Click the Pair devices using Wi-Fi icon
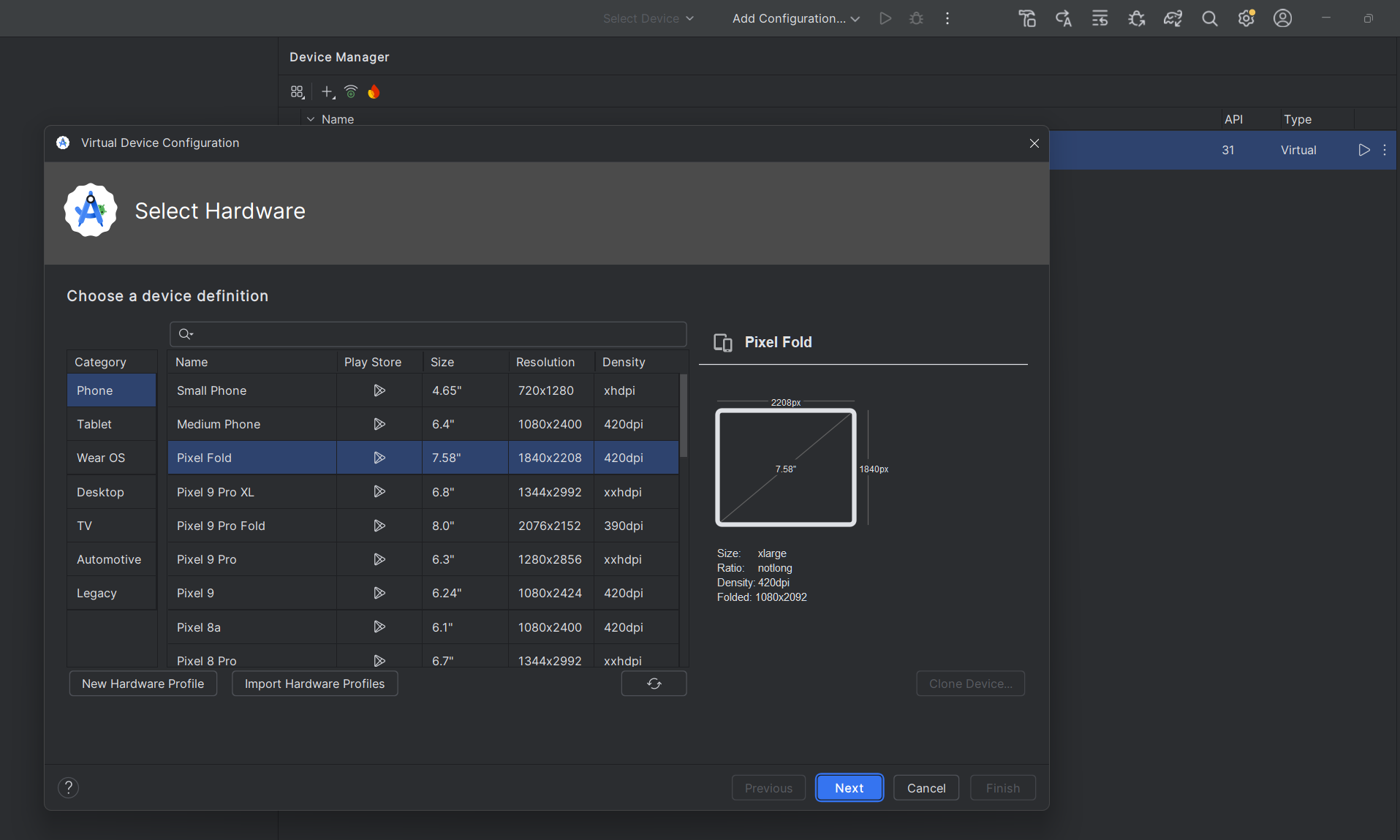This screenshot has height=840, width=1400. pos(351,92)
